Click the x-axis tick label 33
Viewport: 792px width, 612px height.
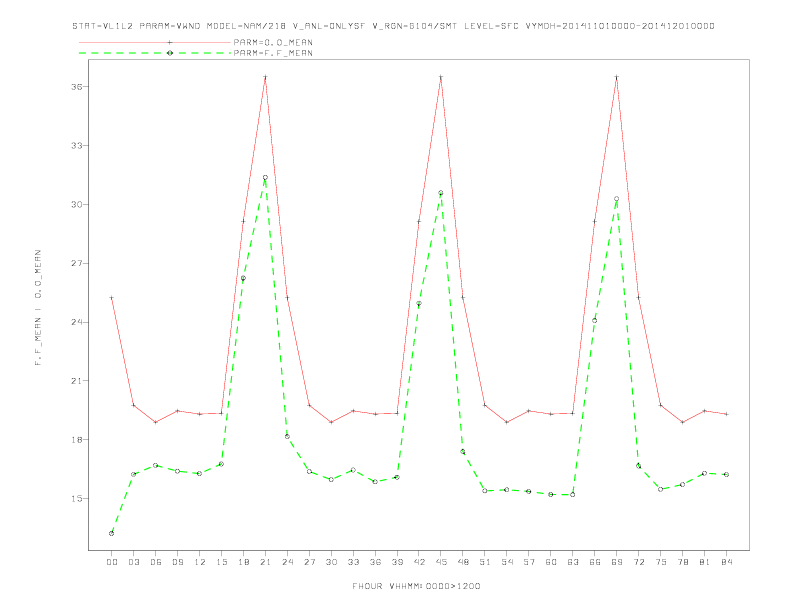(x=353, y=562)
